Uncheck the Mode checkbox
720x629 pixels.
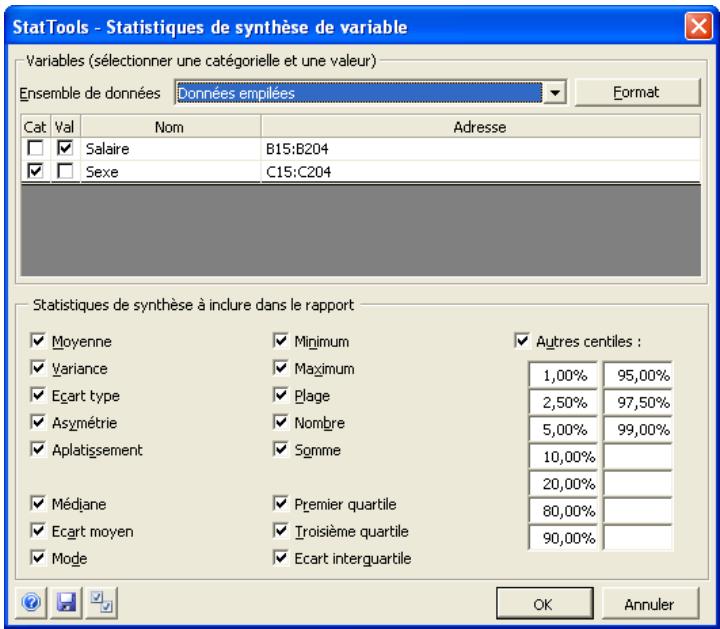click(x=38, y=557)
